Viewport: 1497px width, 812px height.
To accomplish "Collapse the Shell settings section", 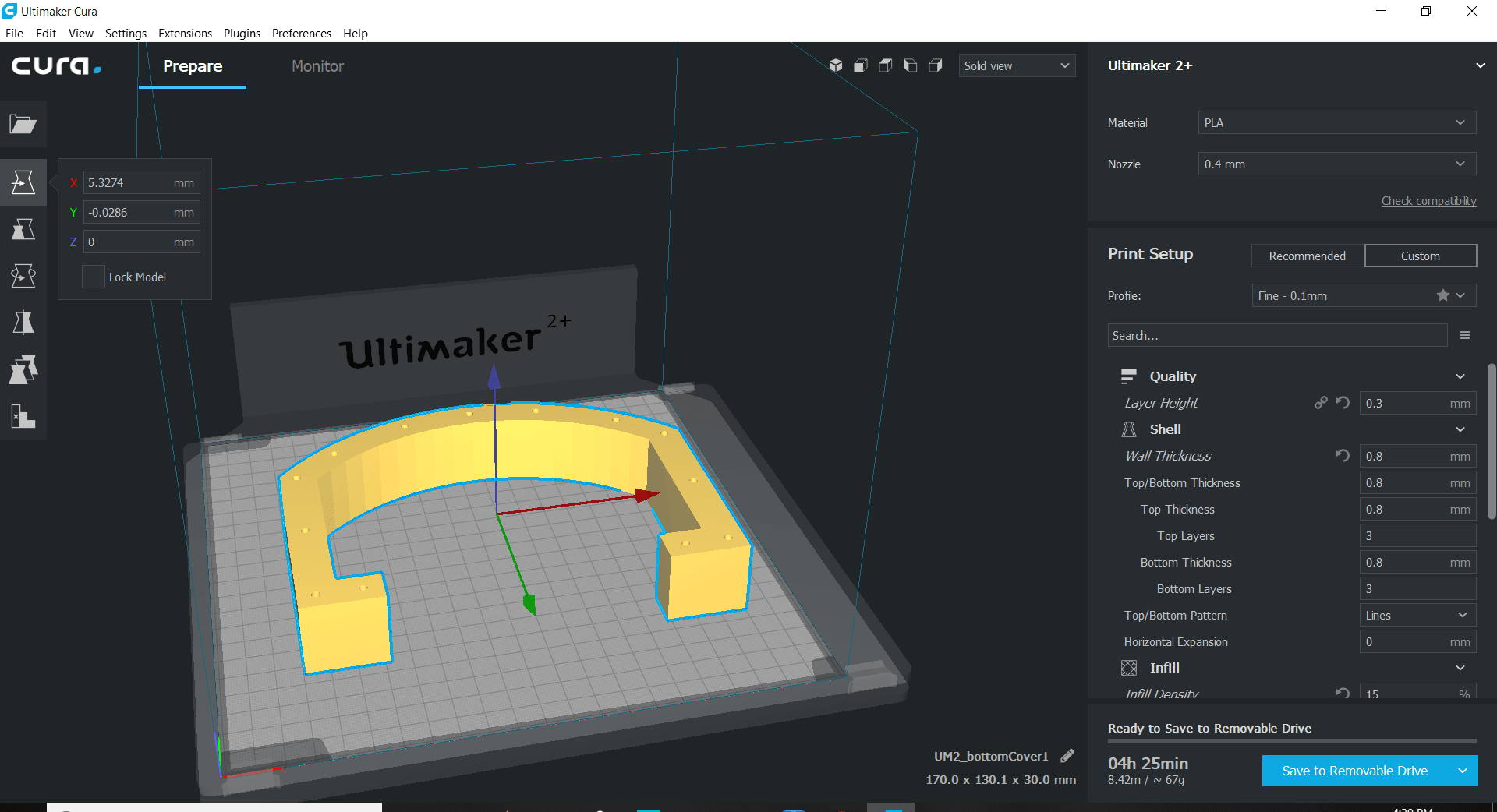I will pyautogui.click(x=1460, y=429).
